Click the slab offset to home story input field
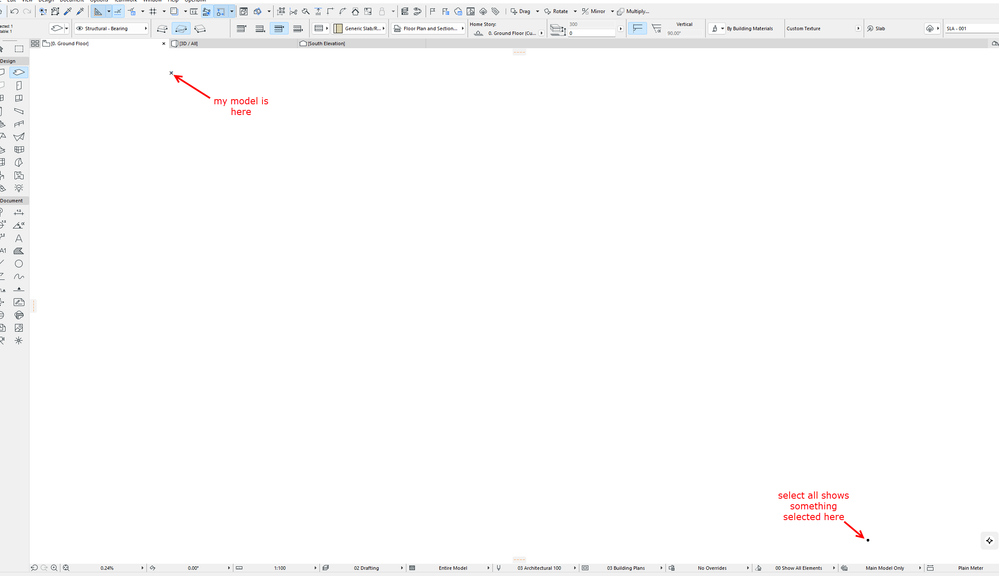 592,33
